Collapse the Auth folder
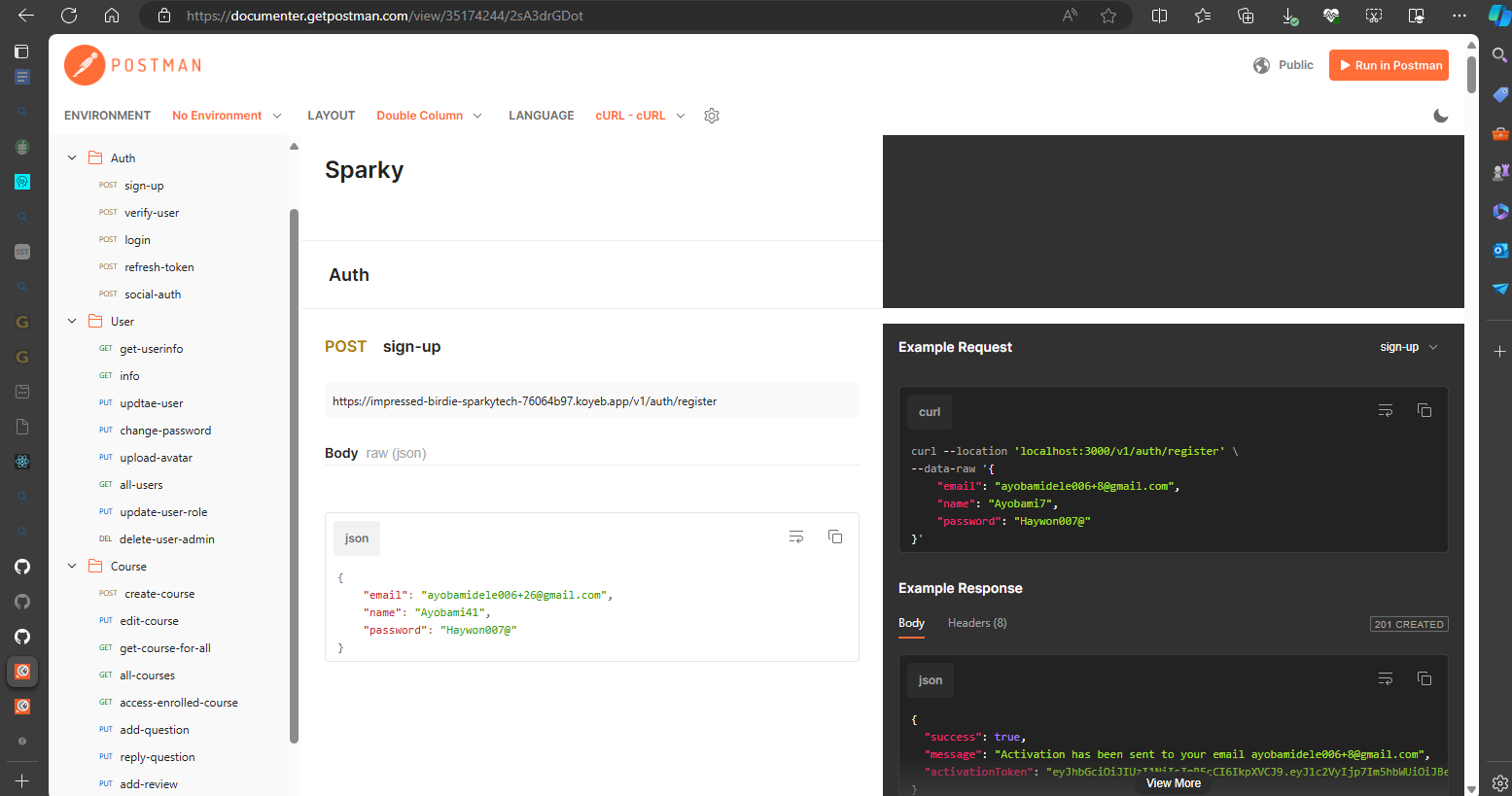 (72, 157)
